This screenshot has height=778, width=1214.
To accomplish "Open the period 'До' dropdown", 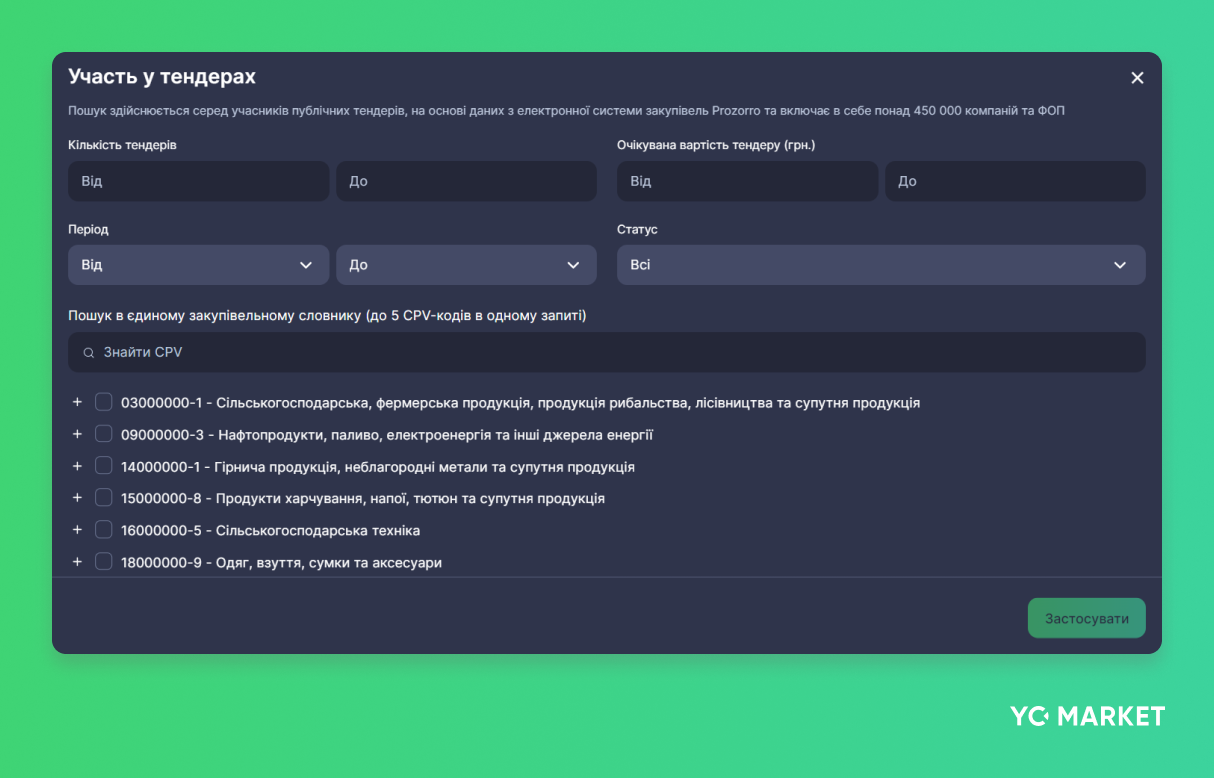I will [x=466, y=265].
